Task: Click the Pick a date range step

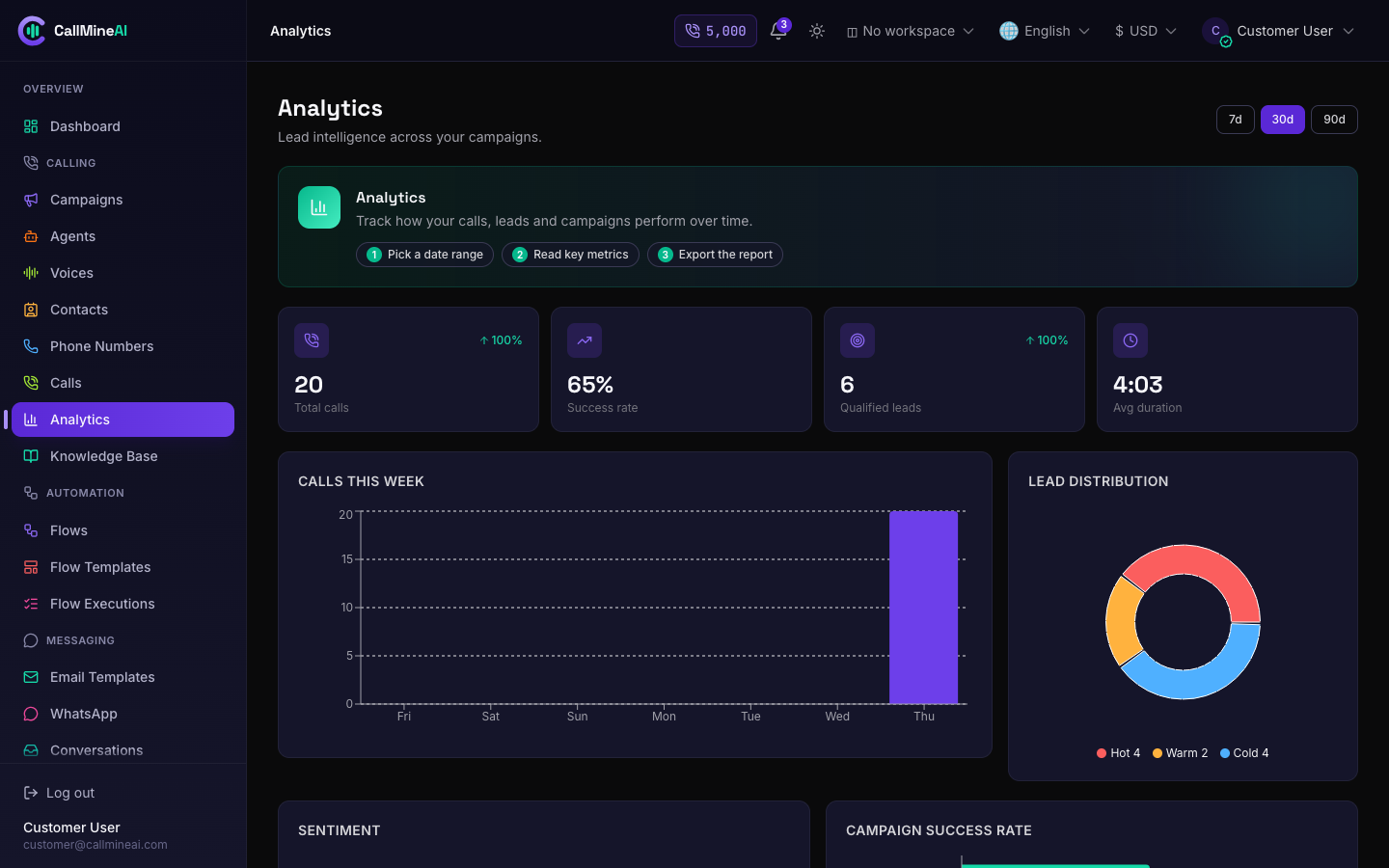Action: (424, 255)
